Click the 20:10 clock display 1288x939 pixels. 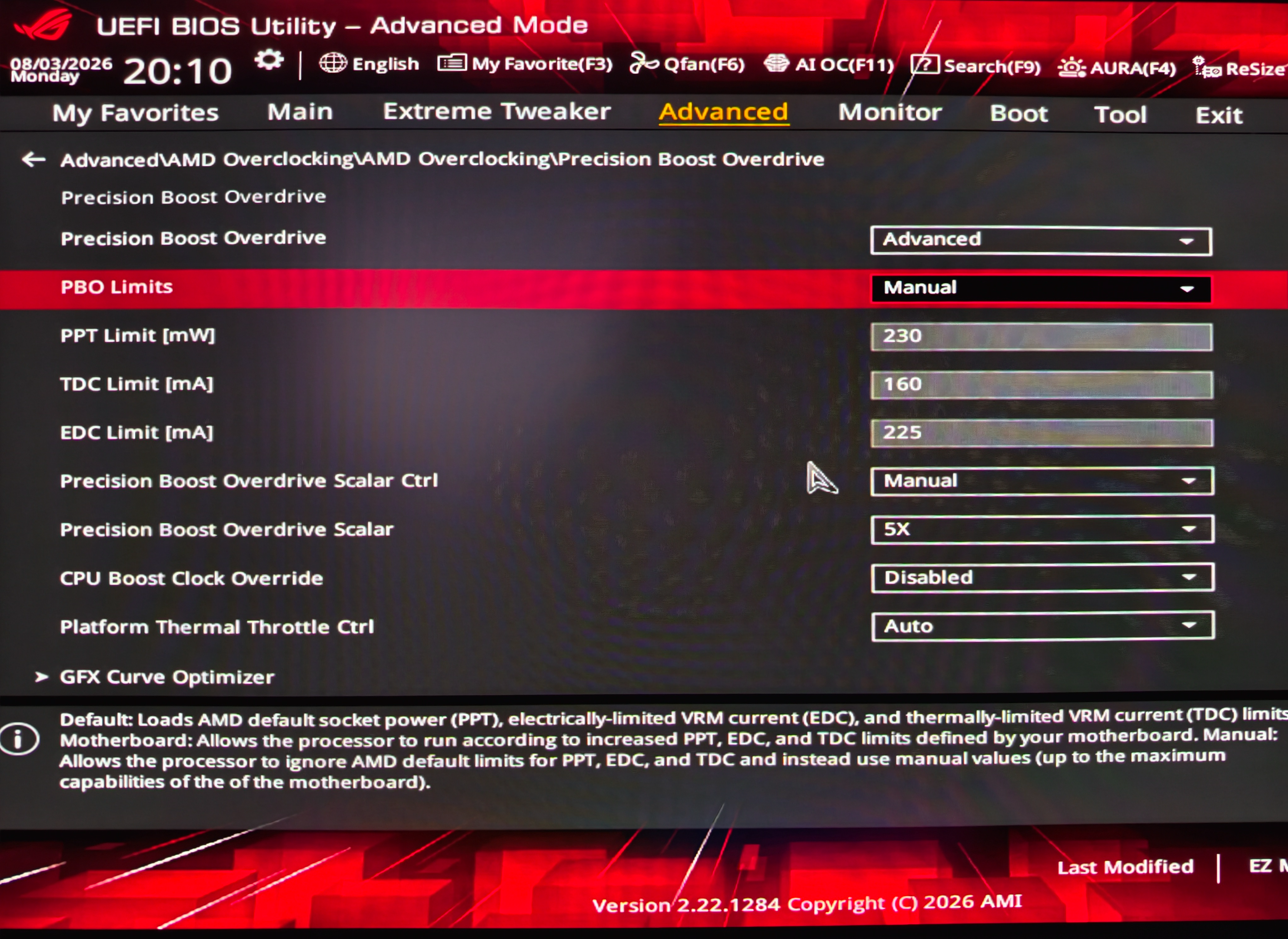click(178, 71)
